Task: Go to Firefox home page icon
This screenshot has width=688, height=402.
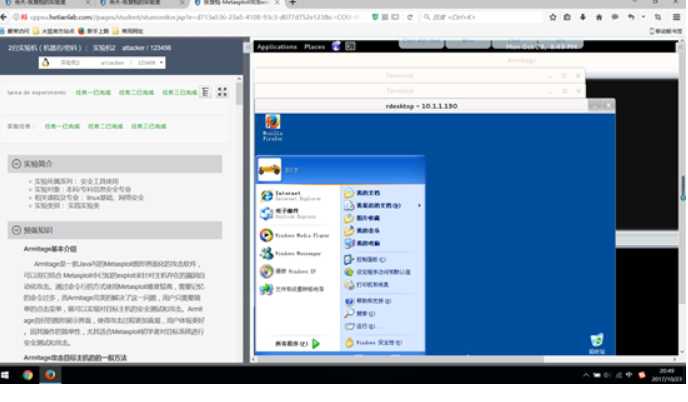Action: [599, 17]
